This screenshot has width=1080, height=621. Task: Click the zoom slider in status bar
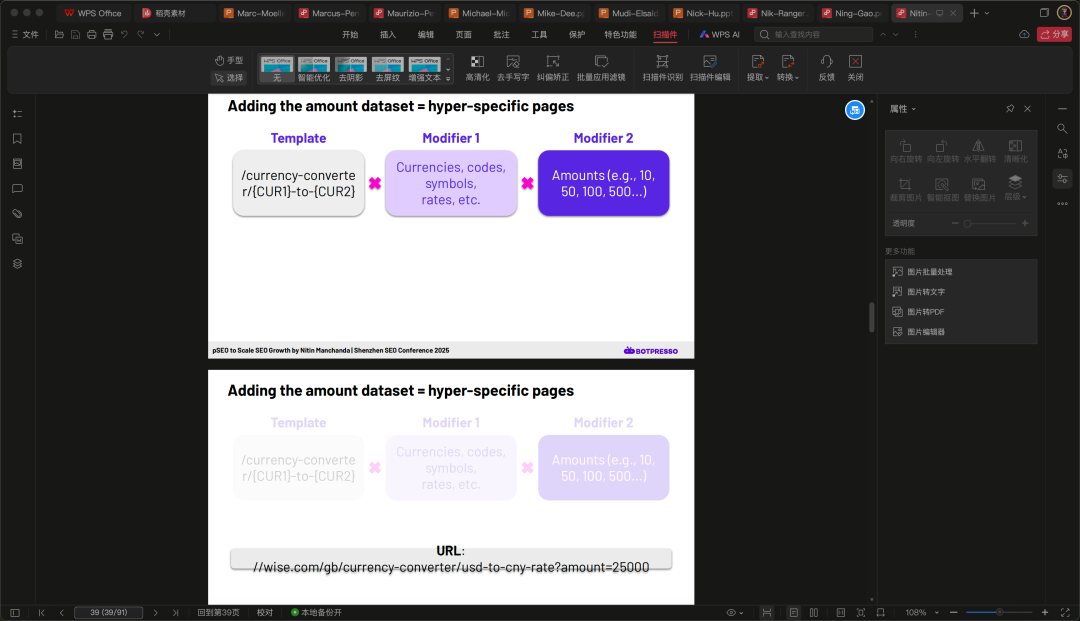999,612
